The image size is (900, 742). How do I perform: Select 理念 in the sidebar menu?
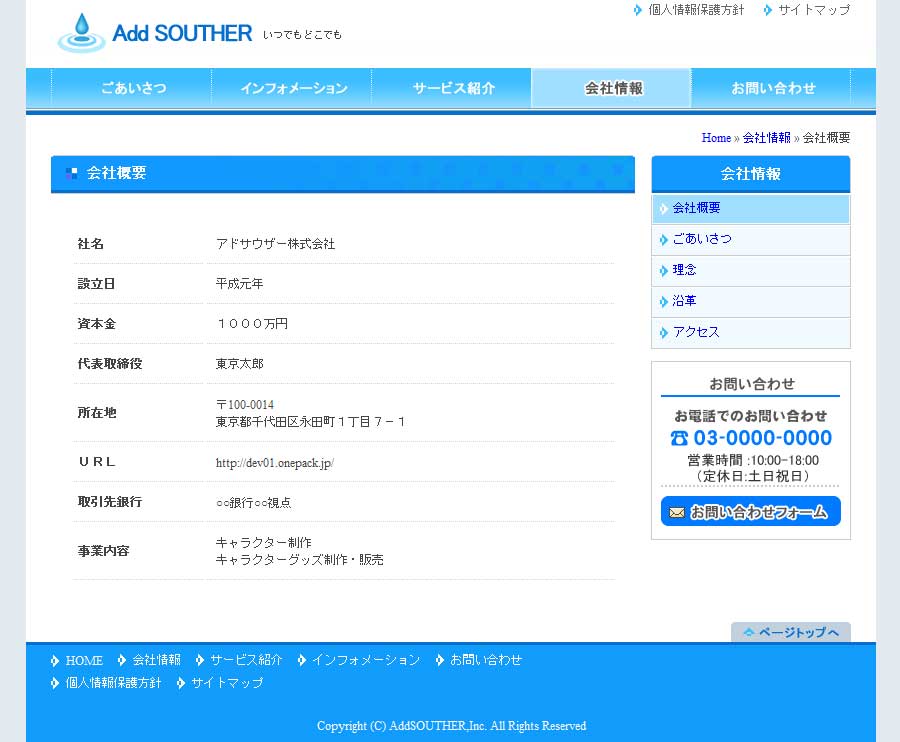click(x=685, y=270)
